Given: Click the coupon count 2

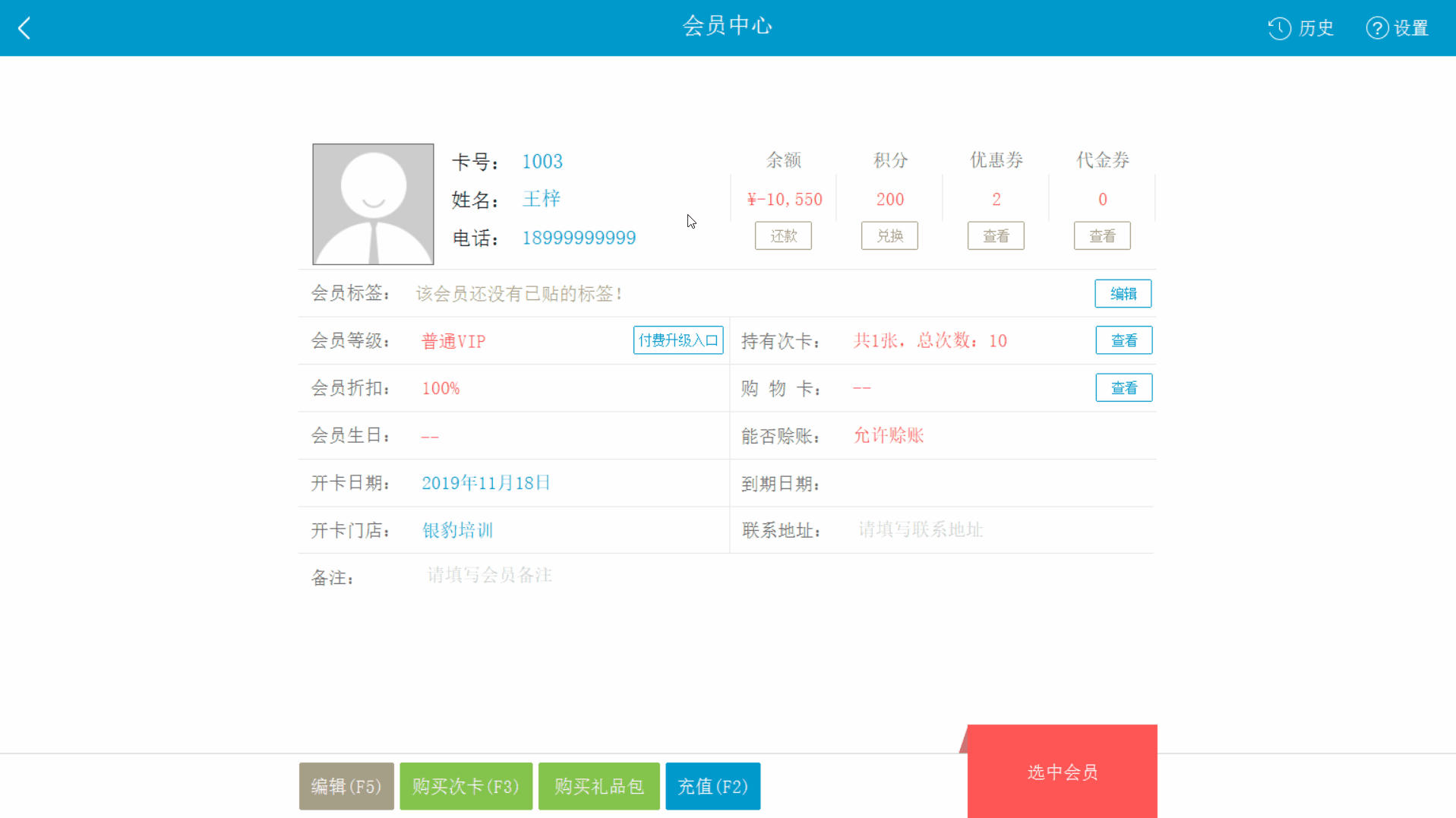Looking at the screenshot, I should click(x=996, y=200).
